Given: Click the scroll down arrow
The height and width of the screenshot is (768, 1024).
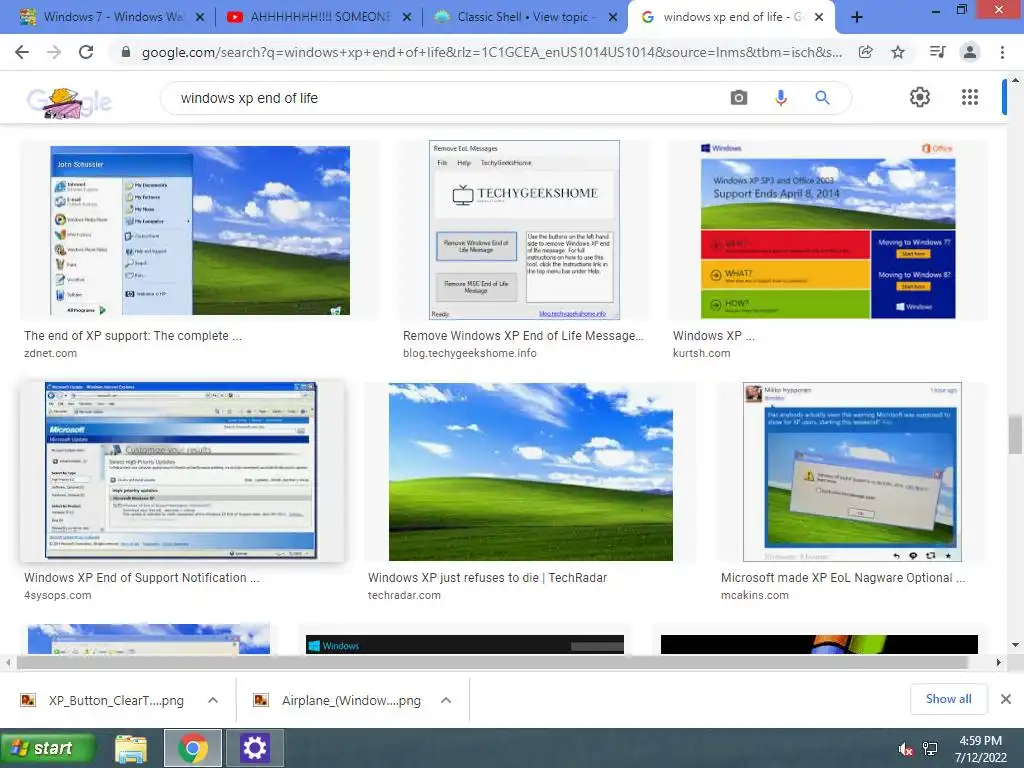Looking at the screenshot, I should (x=1015, y=645).
